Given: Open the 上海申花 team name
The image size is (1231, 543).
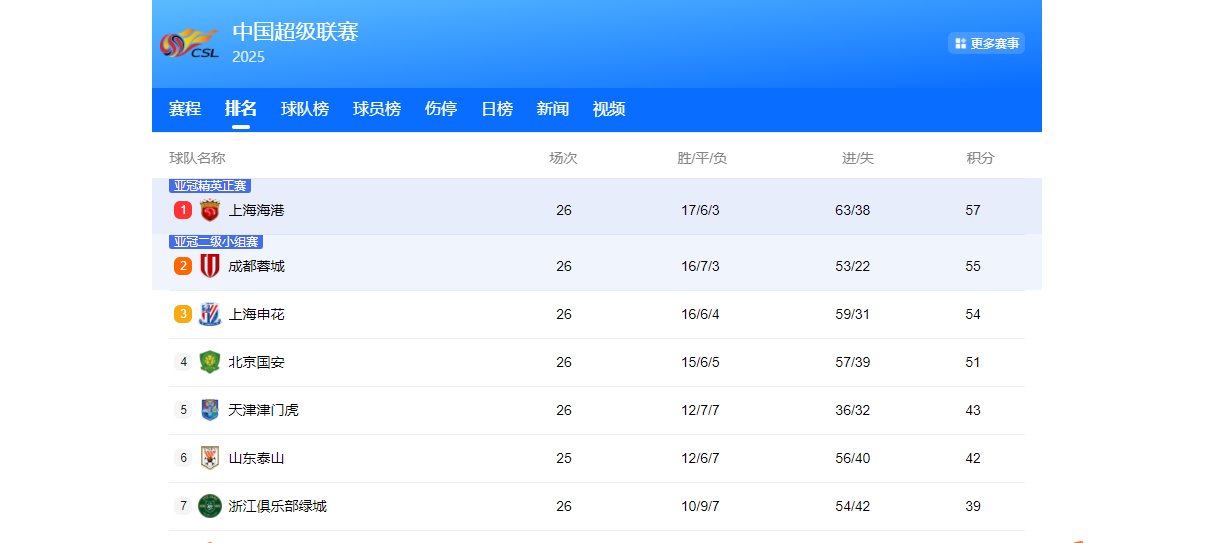Looking at the screenshot, I should point(257,314).
